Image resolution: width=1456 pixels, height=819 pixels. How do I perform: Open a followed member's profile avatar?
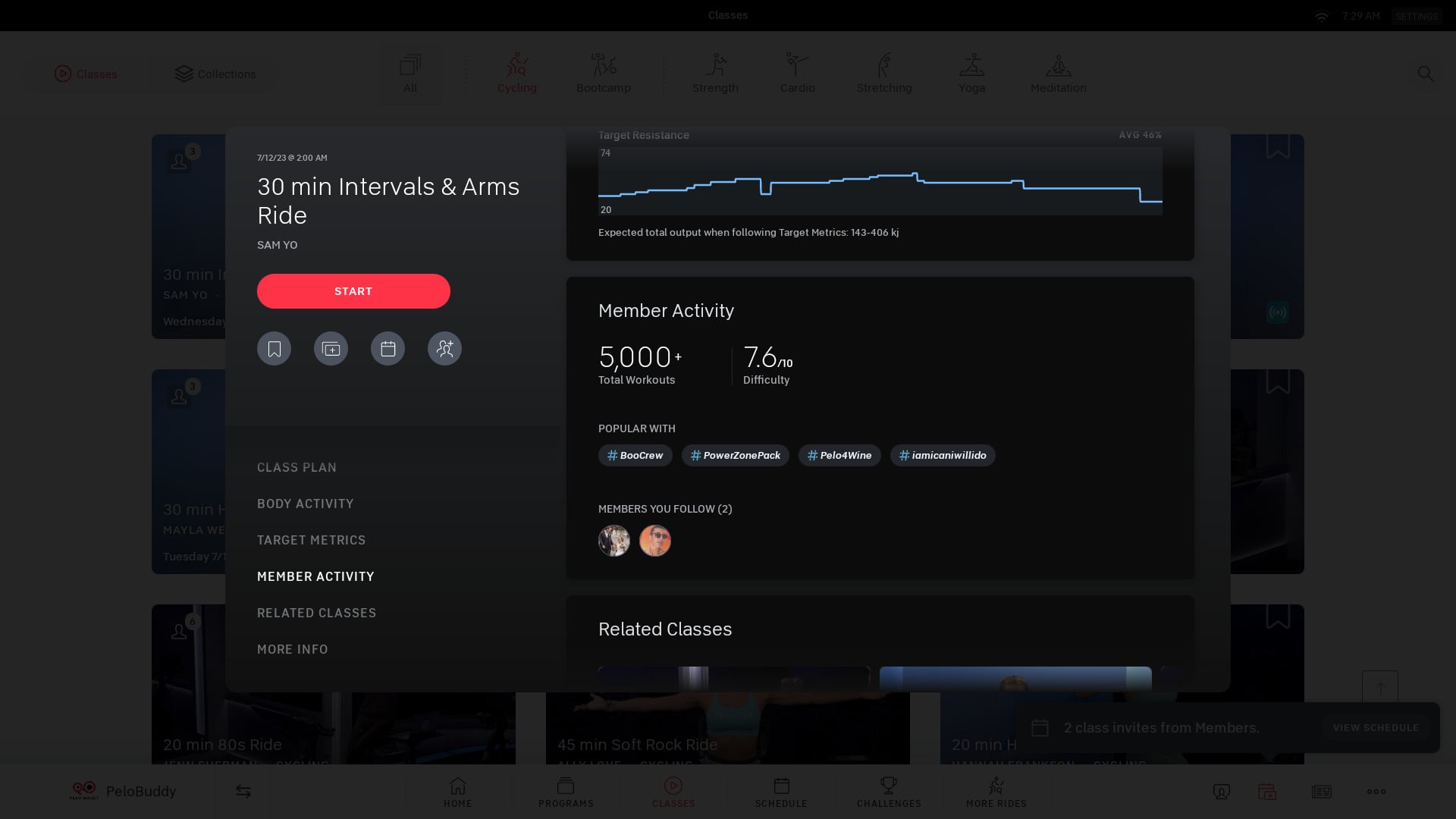pos(614,541)
